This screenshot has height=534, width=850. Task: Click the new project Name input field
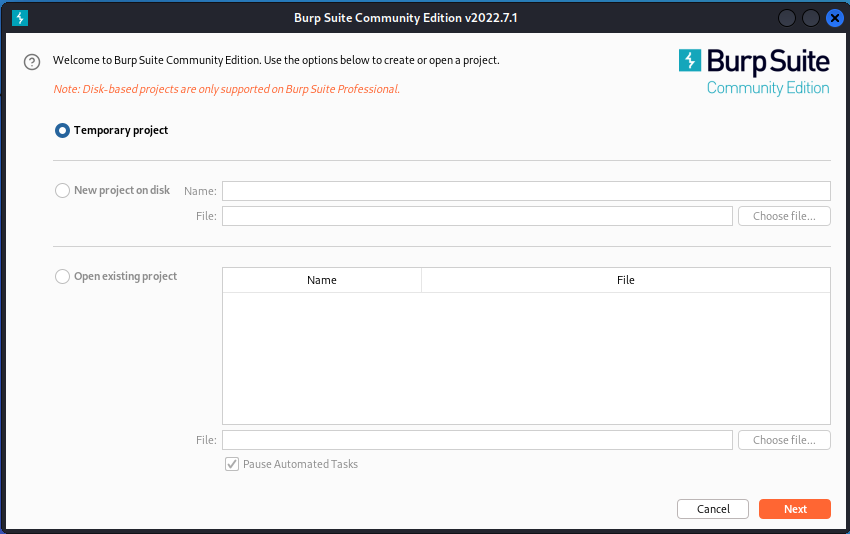click(x=526, y=191)
